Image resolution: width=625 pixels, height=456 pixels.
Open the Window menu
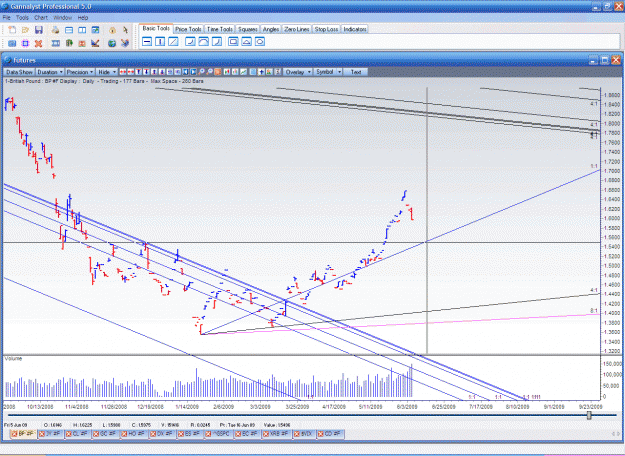click(62, 18)
